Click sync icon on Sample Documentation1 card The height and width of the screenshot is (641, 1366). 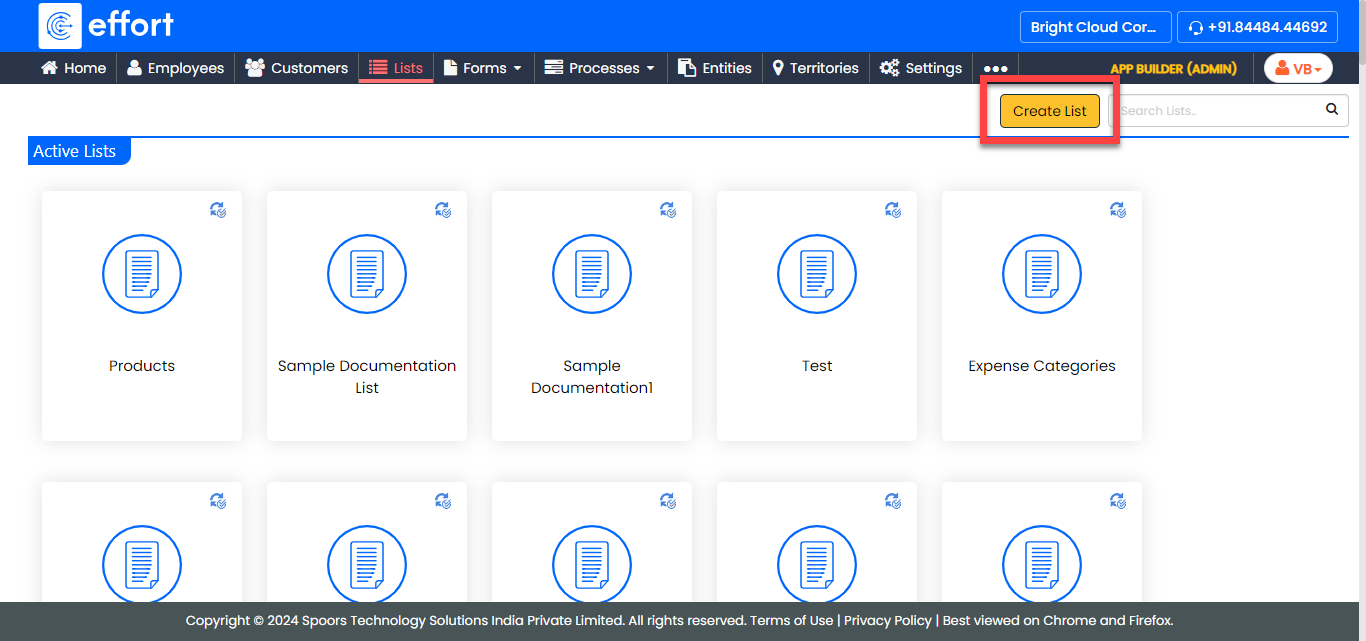[x=668, y=210]
